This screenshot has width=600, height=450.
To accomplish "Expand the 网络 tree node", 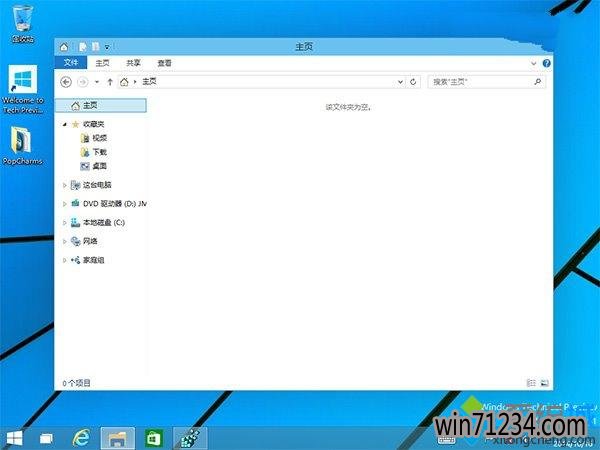I will [x=64, y=241].
